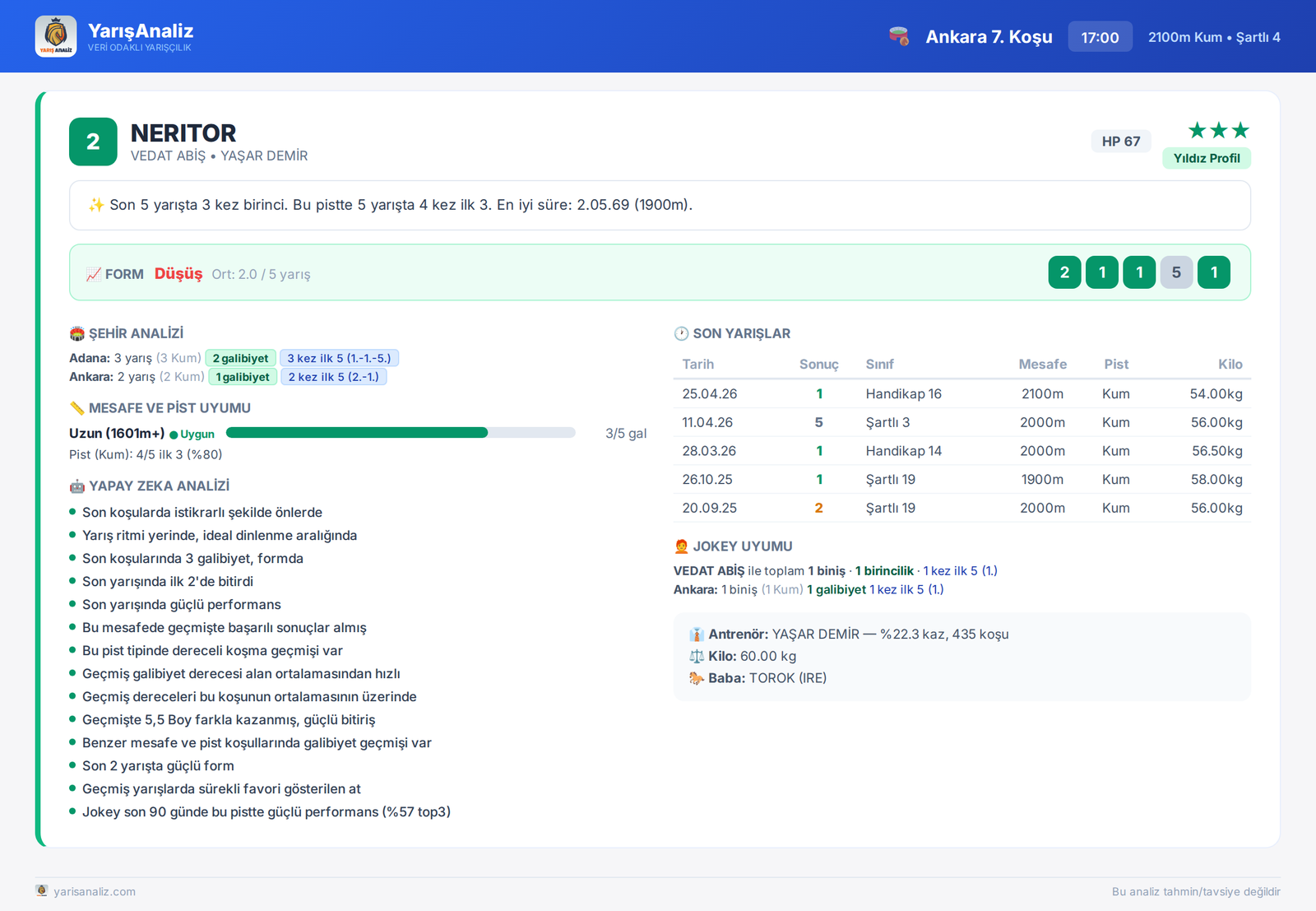Click the three-star rating icon
The width and height of the screenshot is (1316, 911).
tap(1219, 130)
